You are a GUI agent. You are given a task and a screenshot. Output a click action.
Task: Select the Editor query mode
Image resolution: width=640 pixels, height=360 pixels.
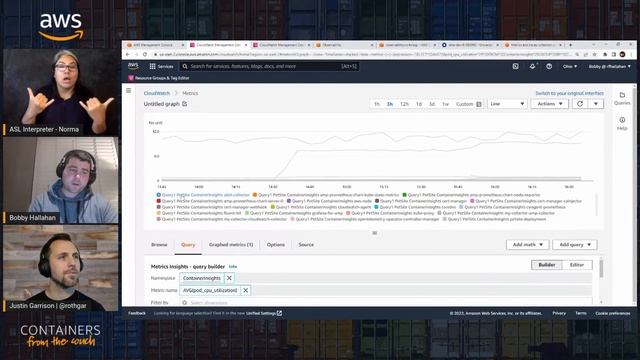point(577,265)
